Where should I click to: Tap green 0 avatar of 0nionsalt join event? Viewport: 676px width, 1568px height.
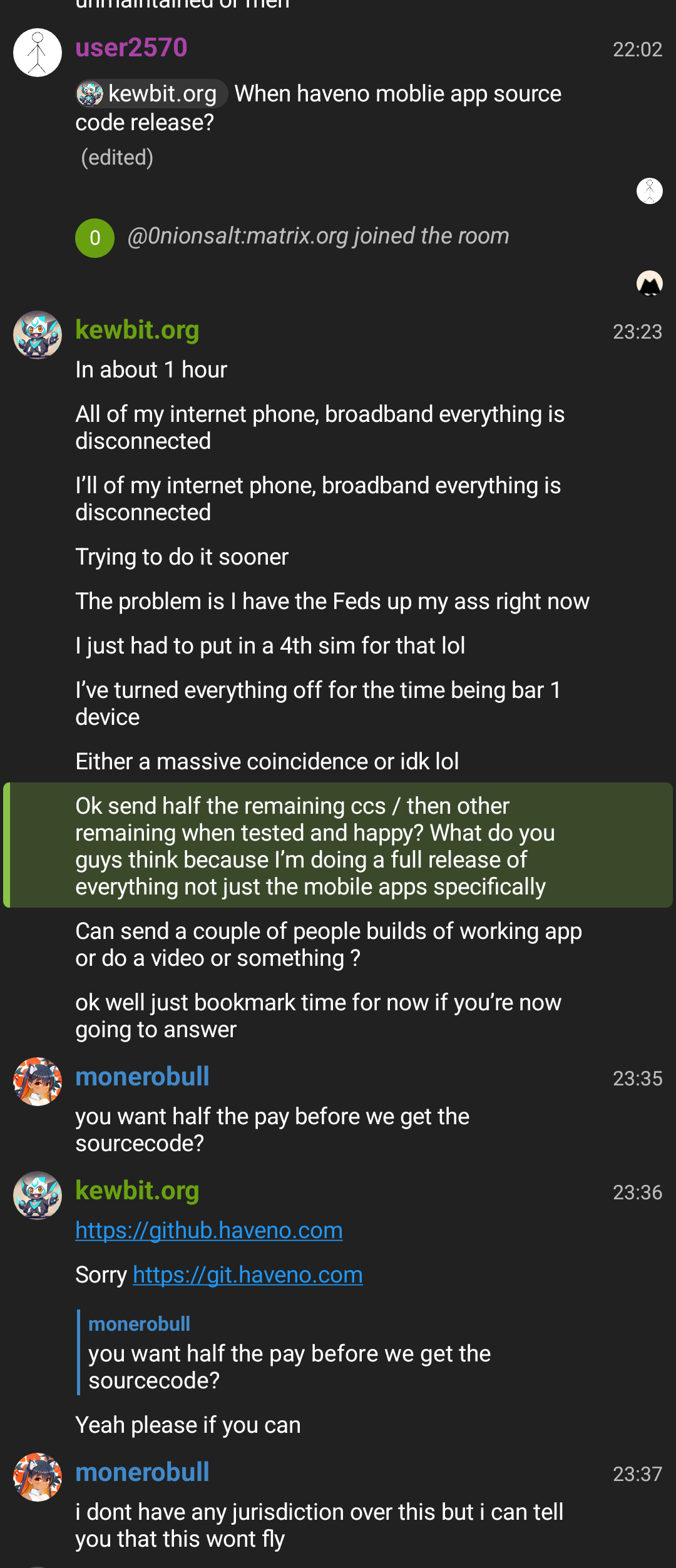point(95,238)
